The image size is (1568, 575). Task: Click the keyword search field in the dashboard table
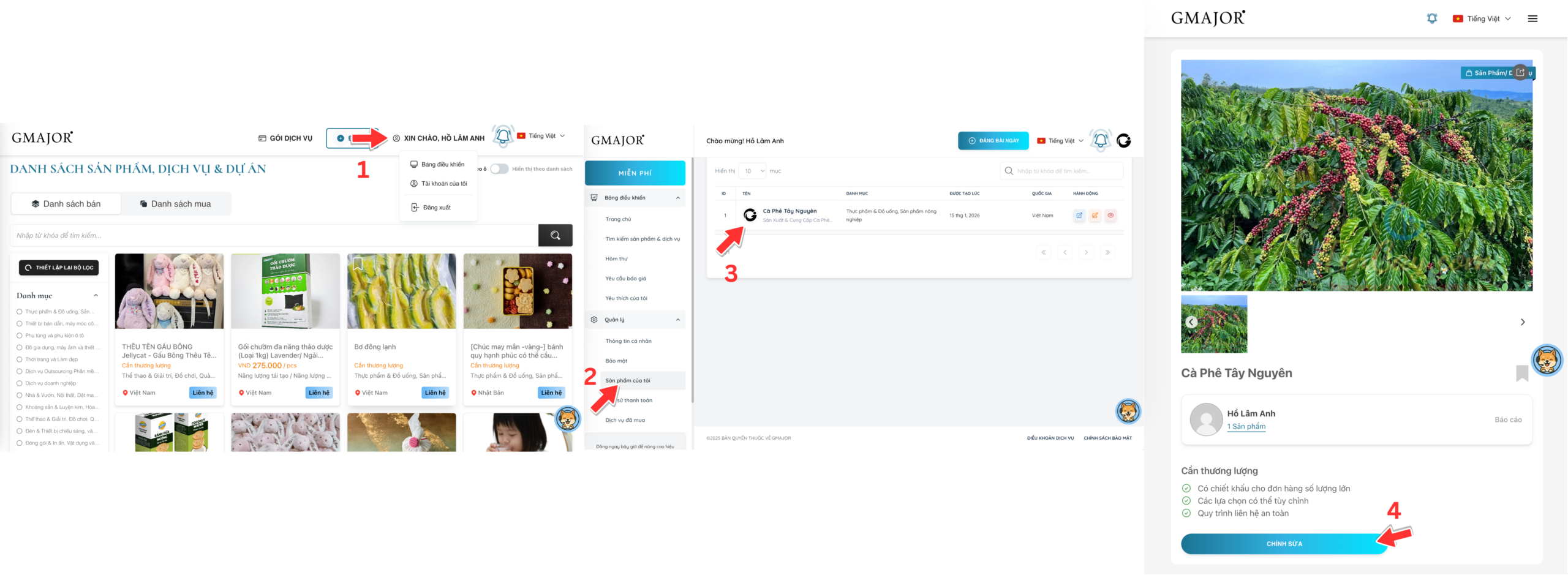tap(1061, 171)
